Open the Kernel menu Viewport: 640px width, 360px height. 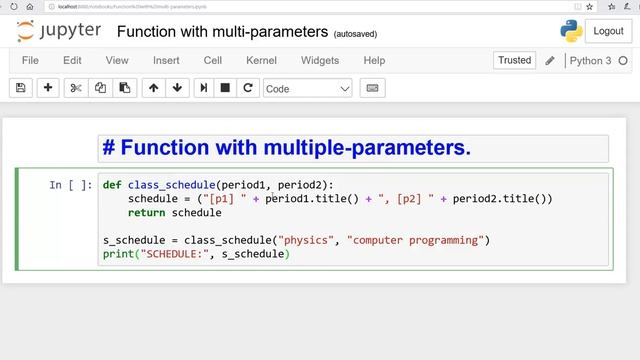click(261, 60)
